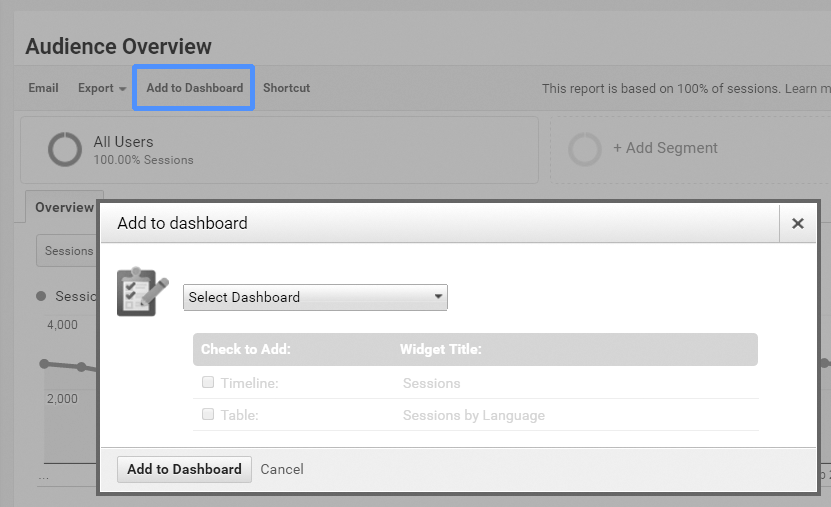Open the Select Dashboard dropdown
The width and height of the screenshot is (831, 507).
[315, 297]
